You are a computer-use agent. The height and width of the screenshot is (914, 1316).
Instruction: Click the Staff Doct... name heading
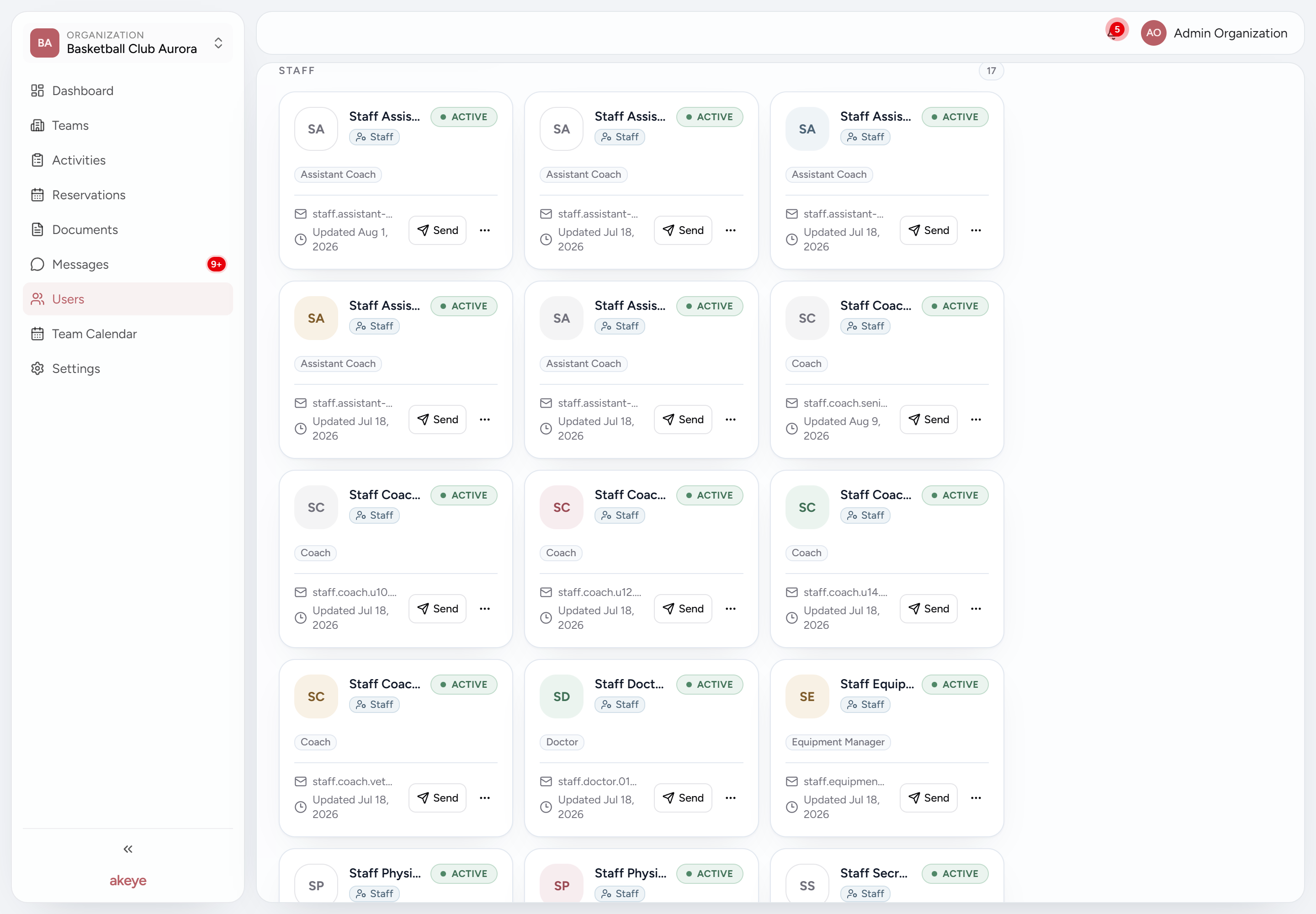coord(629,684)
